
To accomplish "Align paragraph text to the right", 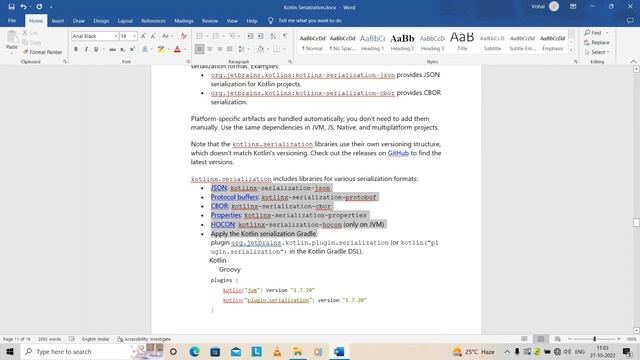I will pyautogui.click(x=220, y=49).
